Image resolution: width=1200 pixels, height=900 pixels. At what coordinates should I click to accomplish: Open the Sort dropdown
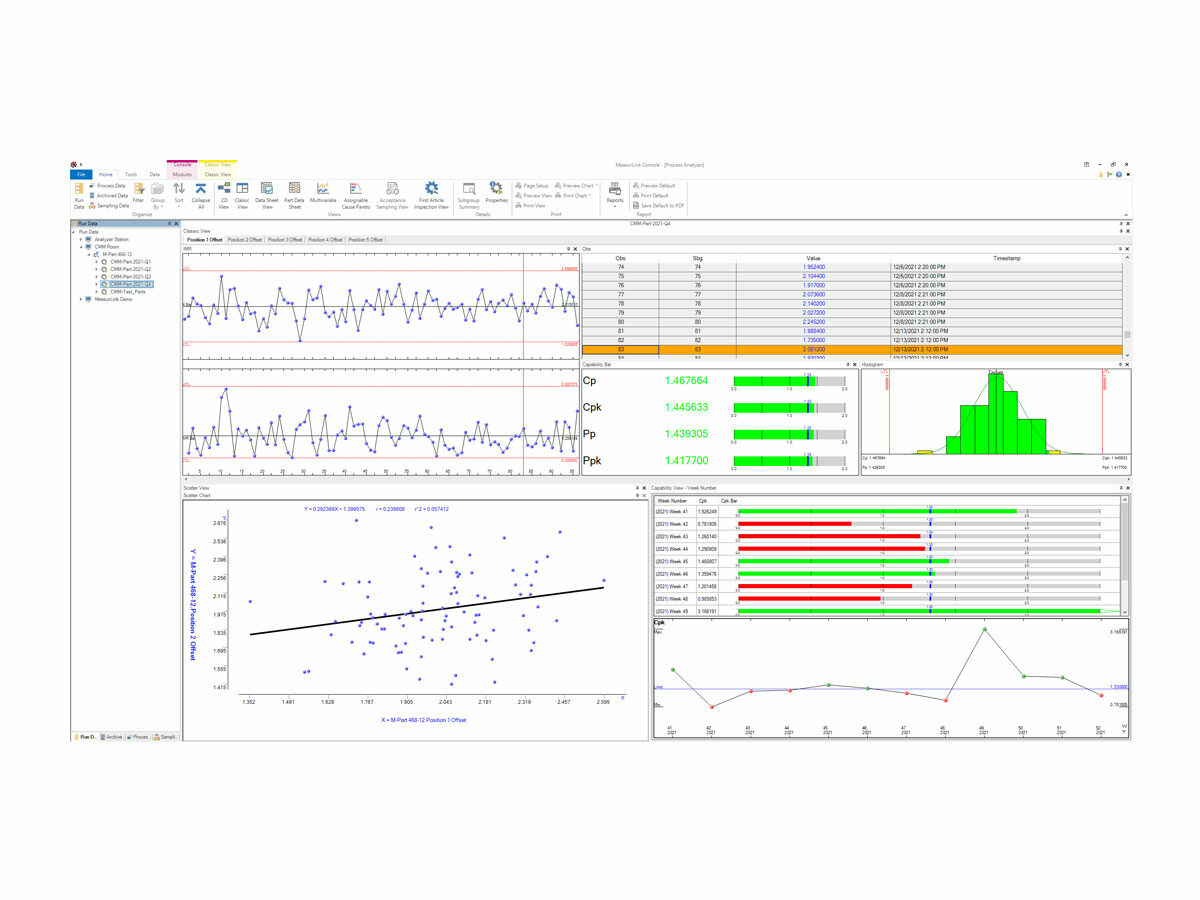179,194
